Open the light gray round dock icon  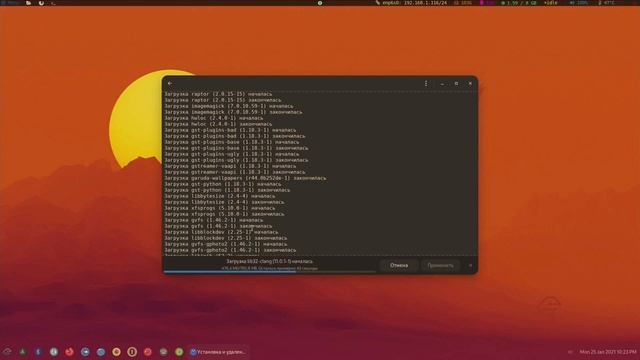[54, 351]
